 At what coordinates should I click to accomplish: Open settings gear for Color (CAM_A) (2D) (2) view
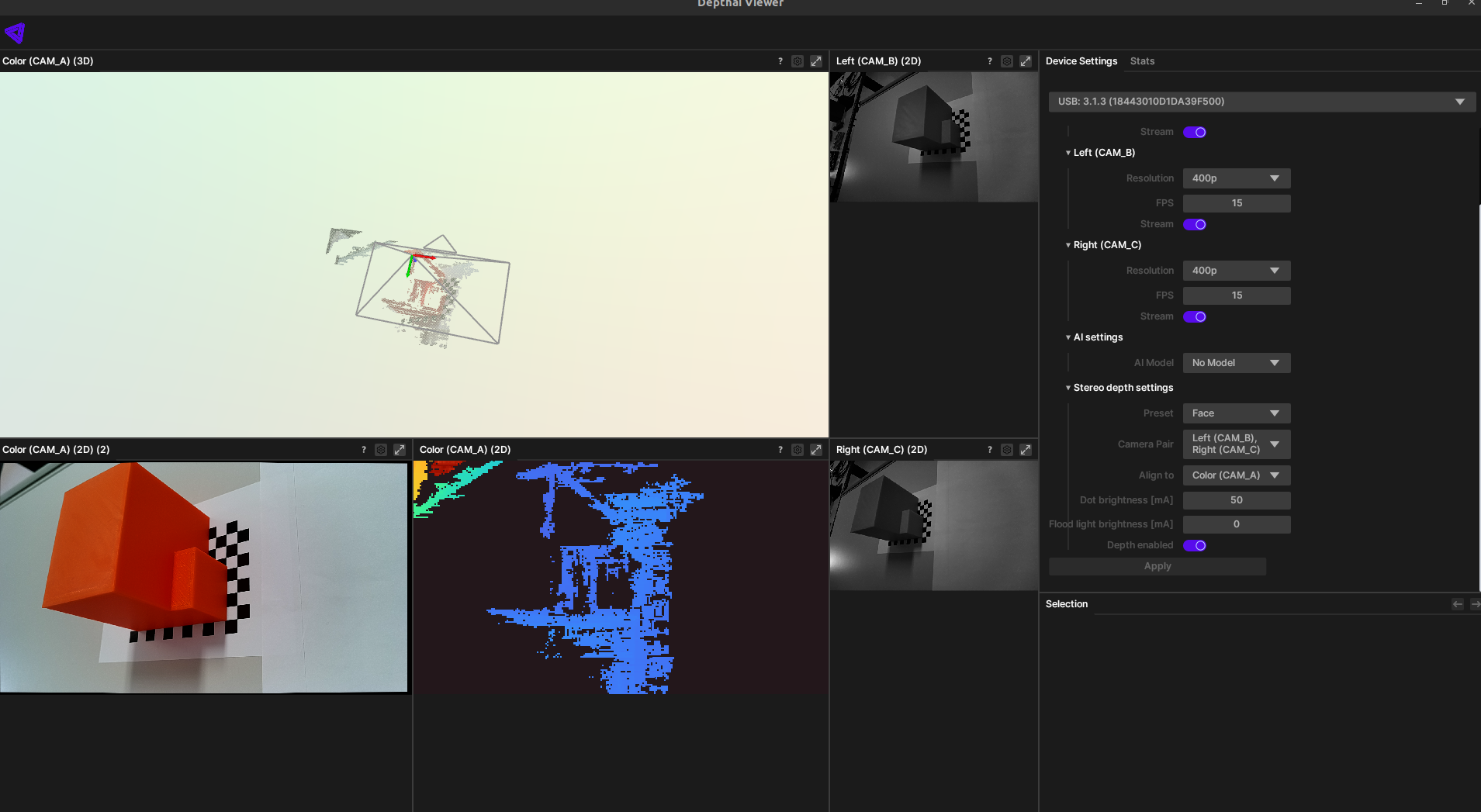click(381, 450)
